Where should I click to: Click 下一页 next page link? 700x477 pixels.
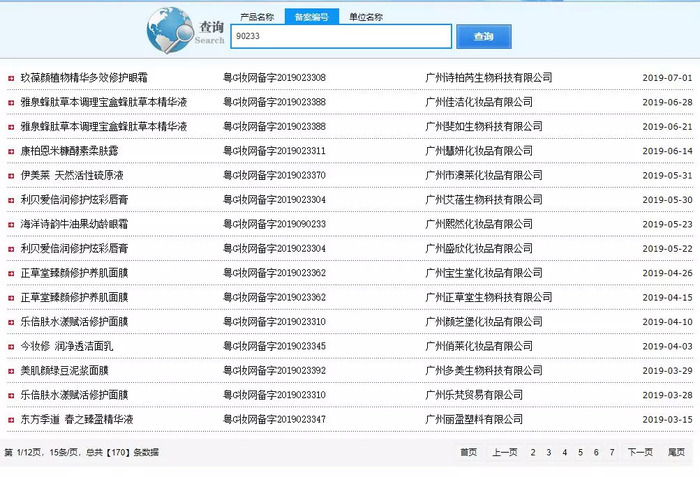[640, 452]
